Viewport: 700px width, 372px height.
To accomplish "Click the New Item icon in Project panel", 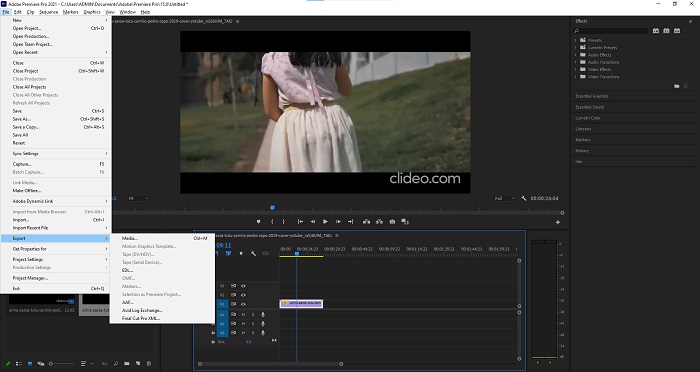I will pyautogui.click(x=138, y=364).
